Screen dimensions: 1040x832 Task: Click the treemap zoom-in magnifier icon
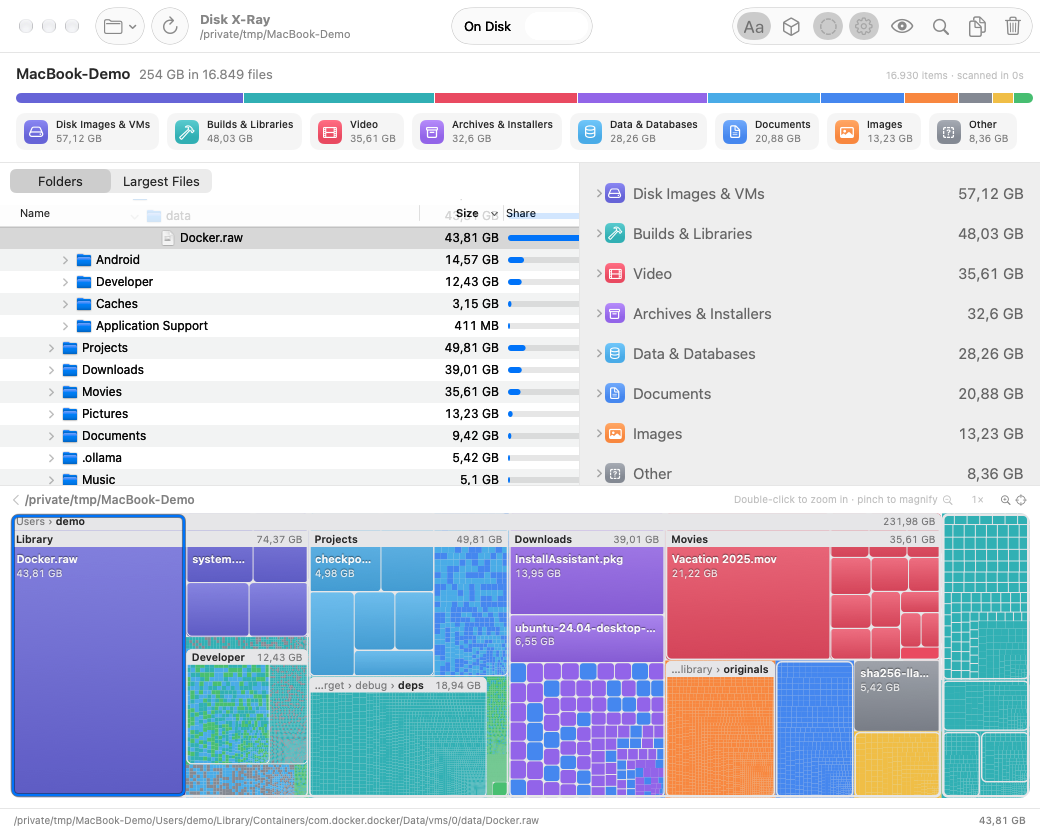click(1006, 500)
